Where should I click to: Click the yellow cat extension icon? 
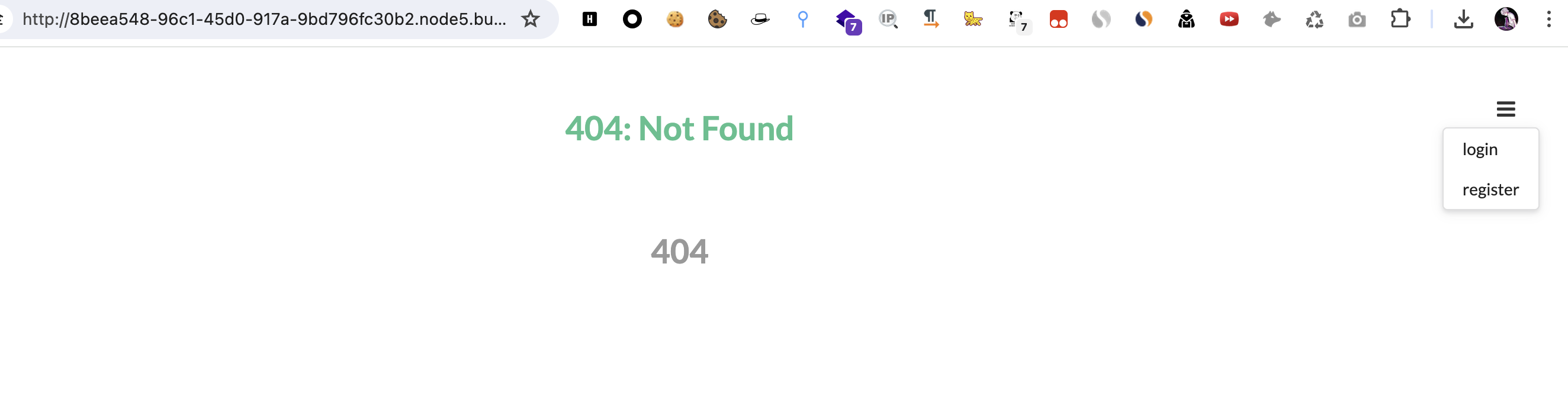point(973,20)
